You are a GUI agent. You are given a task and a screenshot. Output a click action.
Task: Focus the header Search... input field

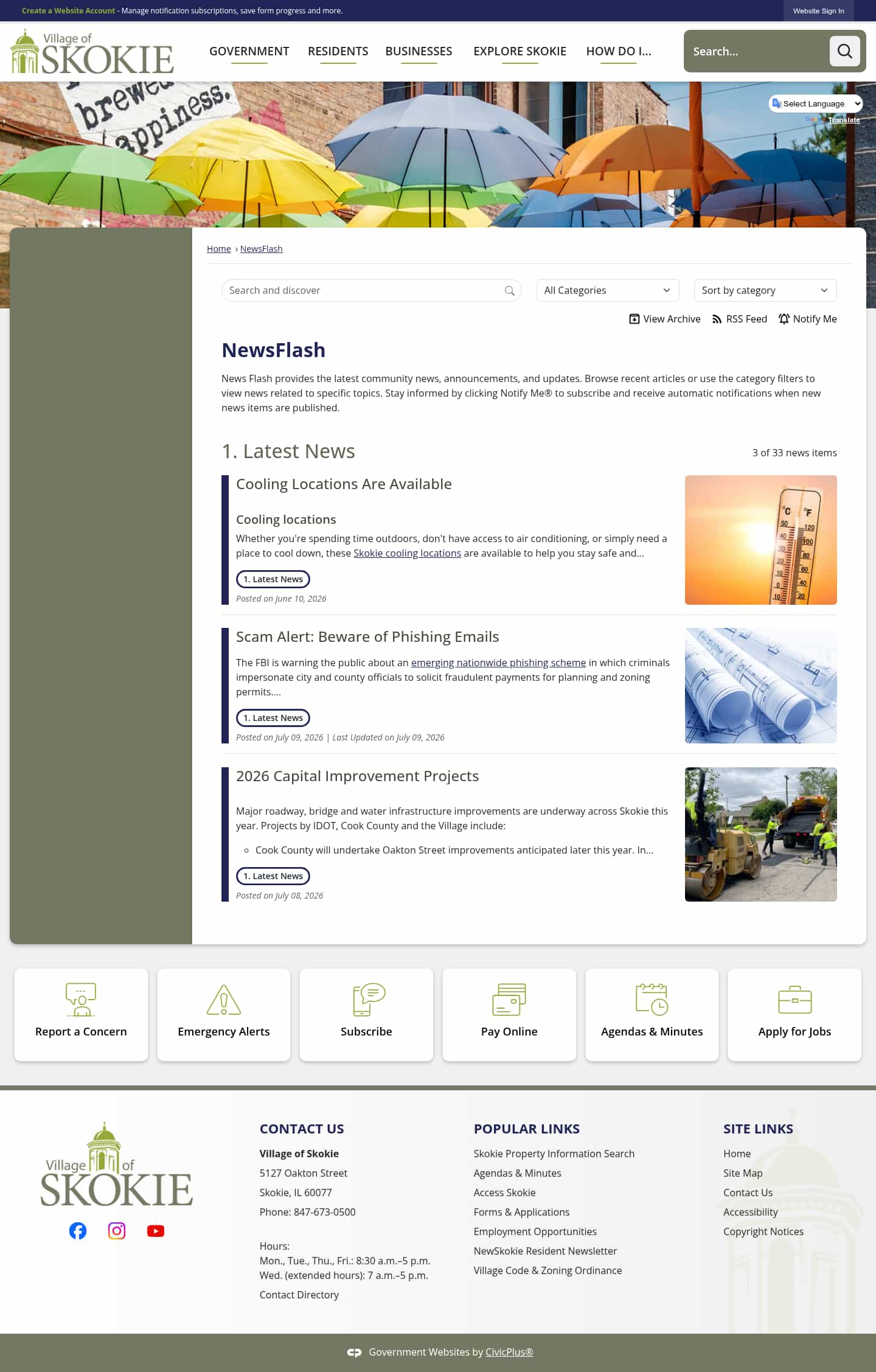[757, 51]
